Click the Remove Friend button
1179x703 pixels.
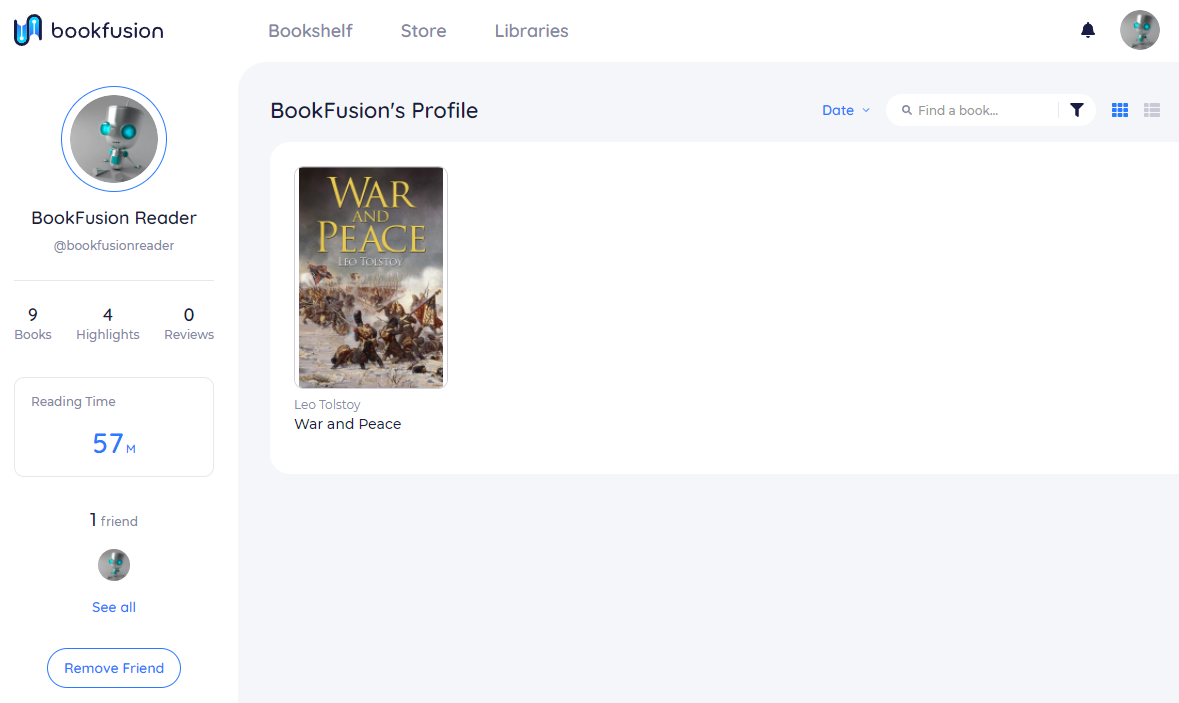[114, 668]
